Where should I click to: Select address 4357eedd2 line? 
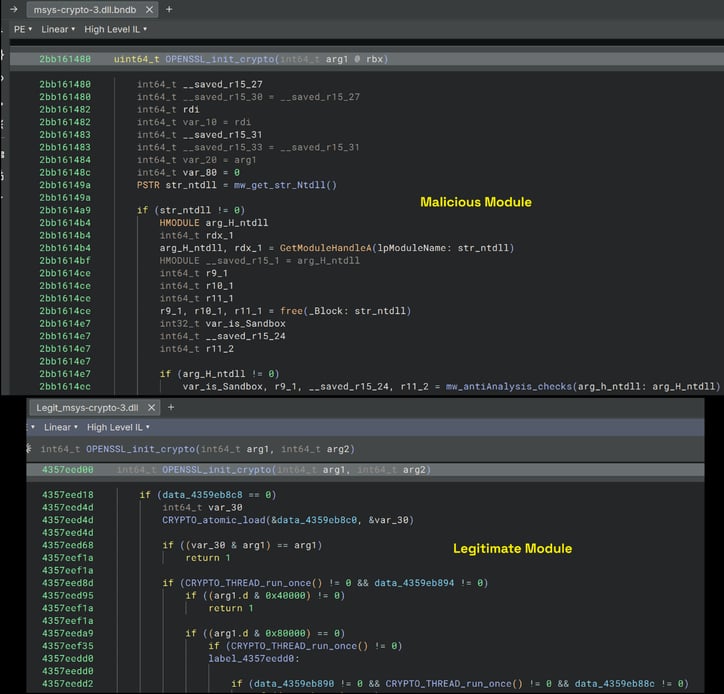67,684
